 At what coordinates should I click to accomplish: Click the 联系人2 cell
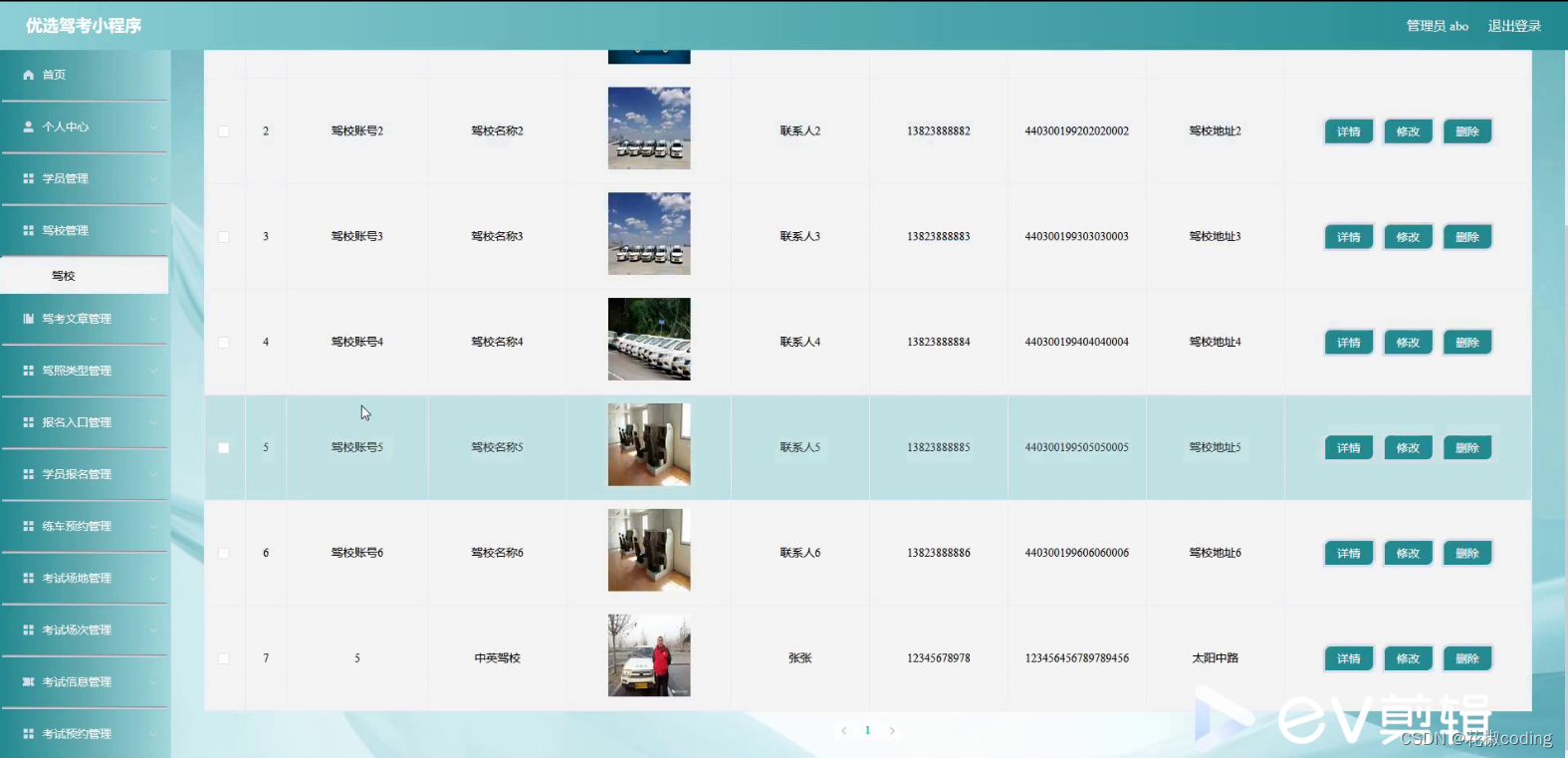point(800,131)
